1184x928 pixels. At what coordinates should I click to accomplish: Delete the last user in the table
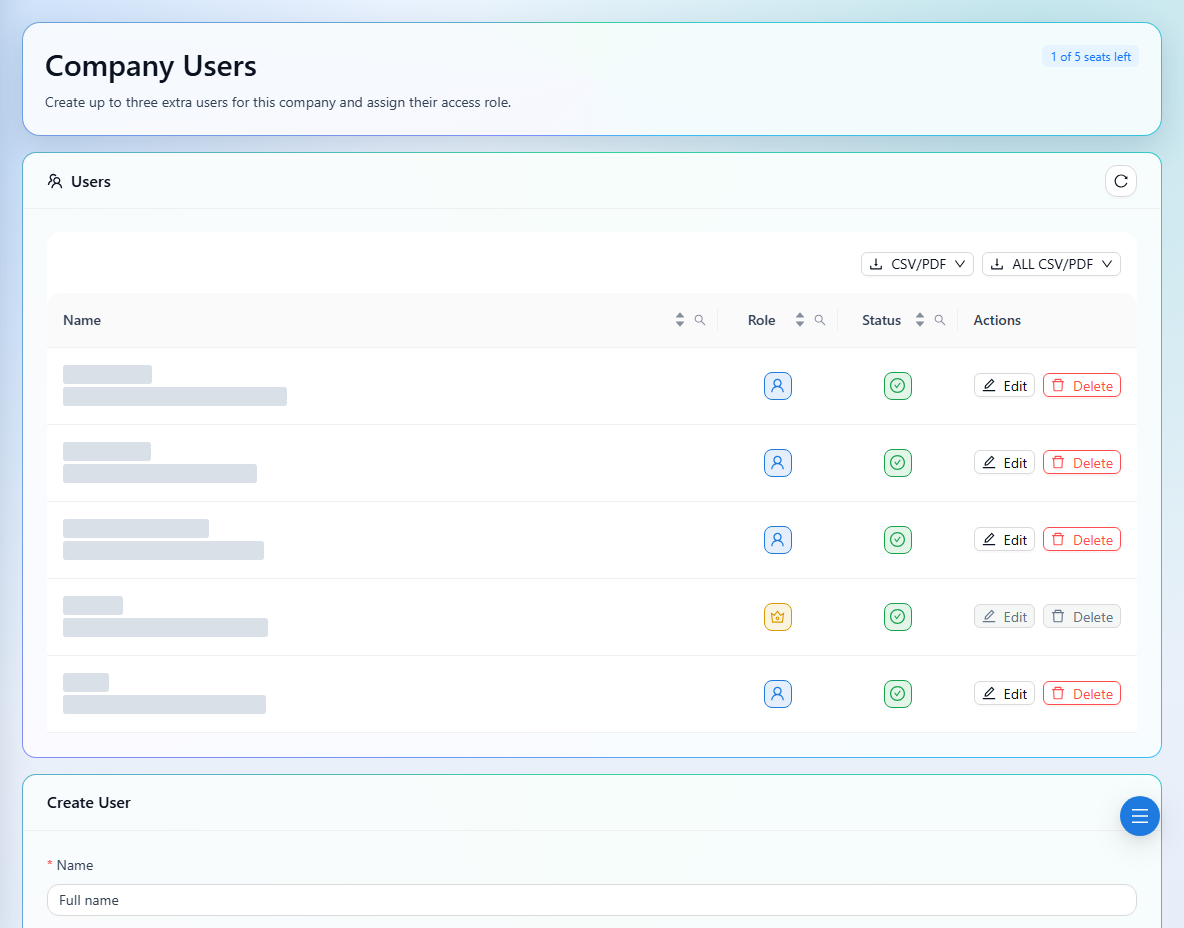coord(1082,694)
